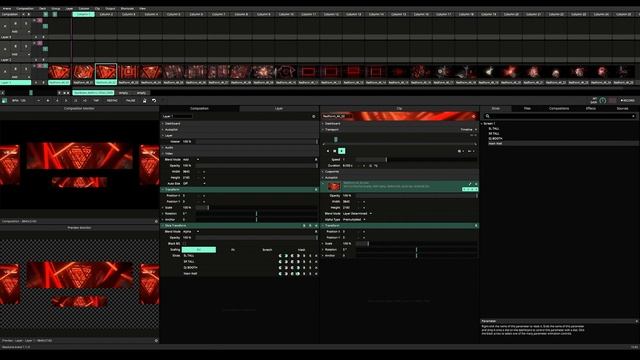
Task: Click the clip play backward button
Action: [328, 151]
